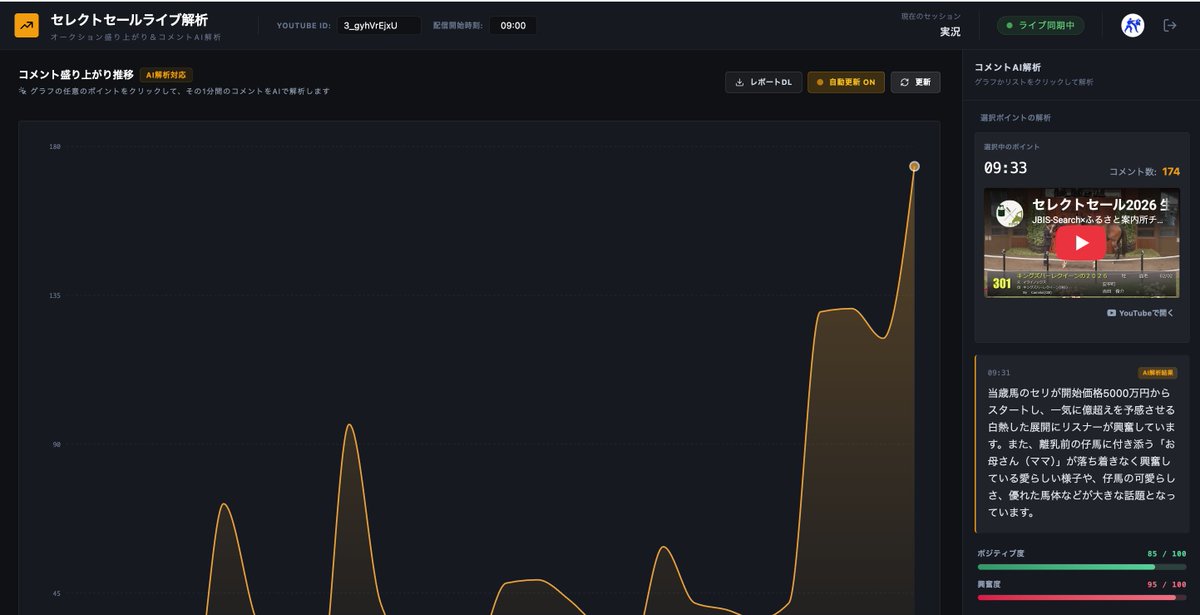Screen dimensions: 1200x615
Task: Click the AI解析結果 tag
Action: [x=1157, y=372]
